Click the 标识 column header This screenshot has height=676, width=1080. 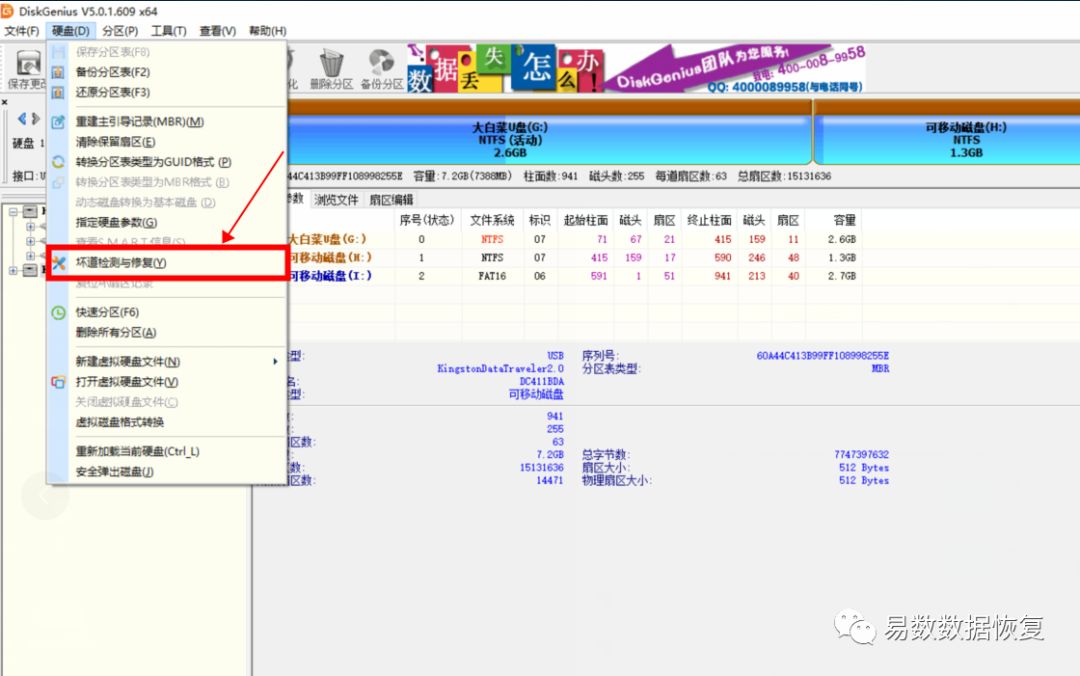(x=539, y=221)
